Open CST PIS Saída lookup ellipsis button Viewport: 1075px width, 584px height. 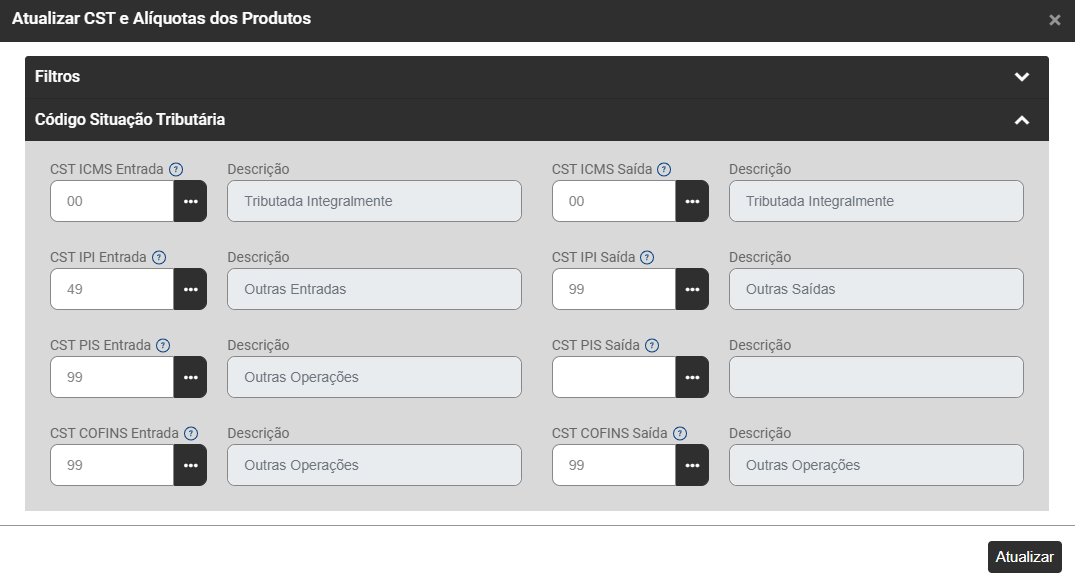pyautogui.click(x=692, y=377)
